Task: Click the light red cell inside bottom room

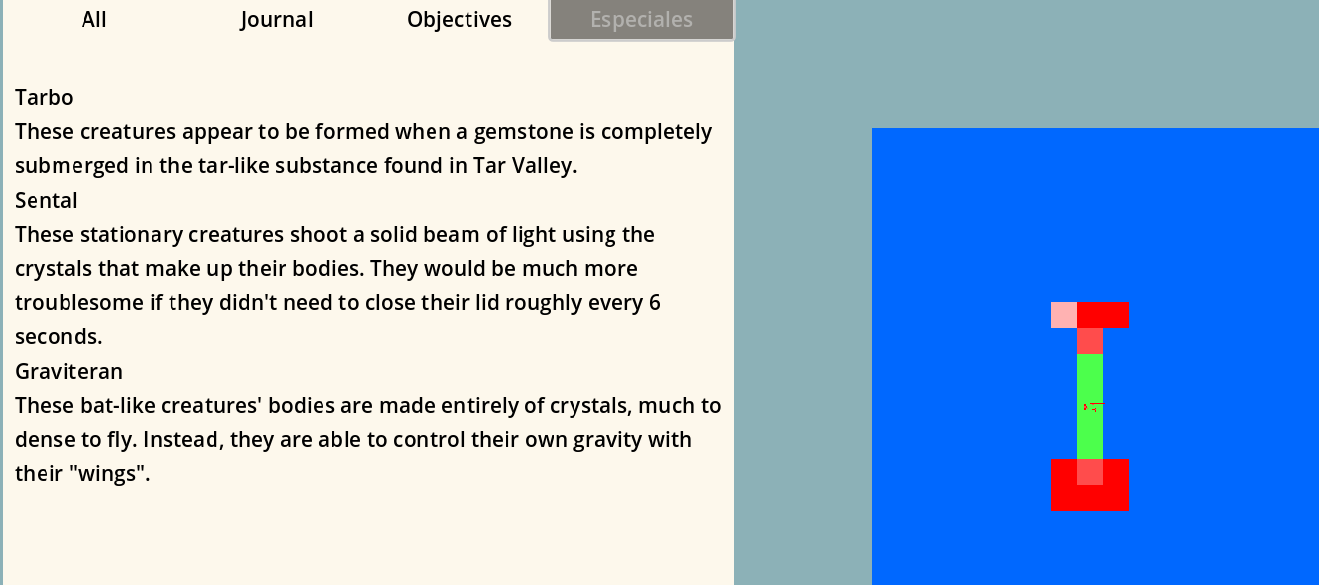Action: tap(1090, 472)
